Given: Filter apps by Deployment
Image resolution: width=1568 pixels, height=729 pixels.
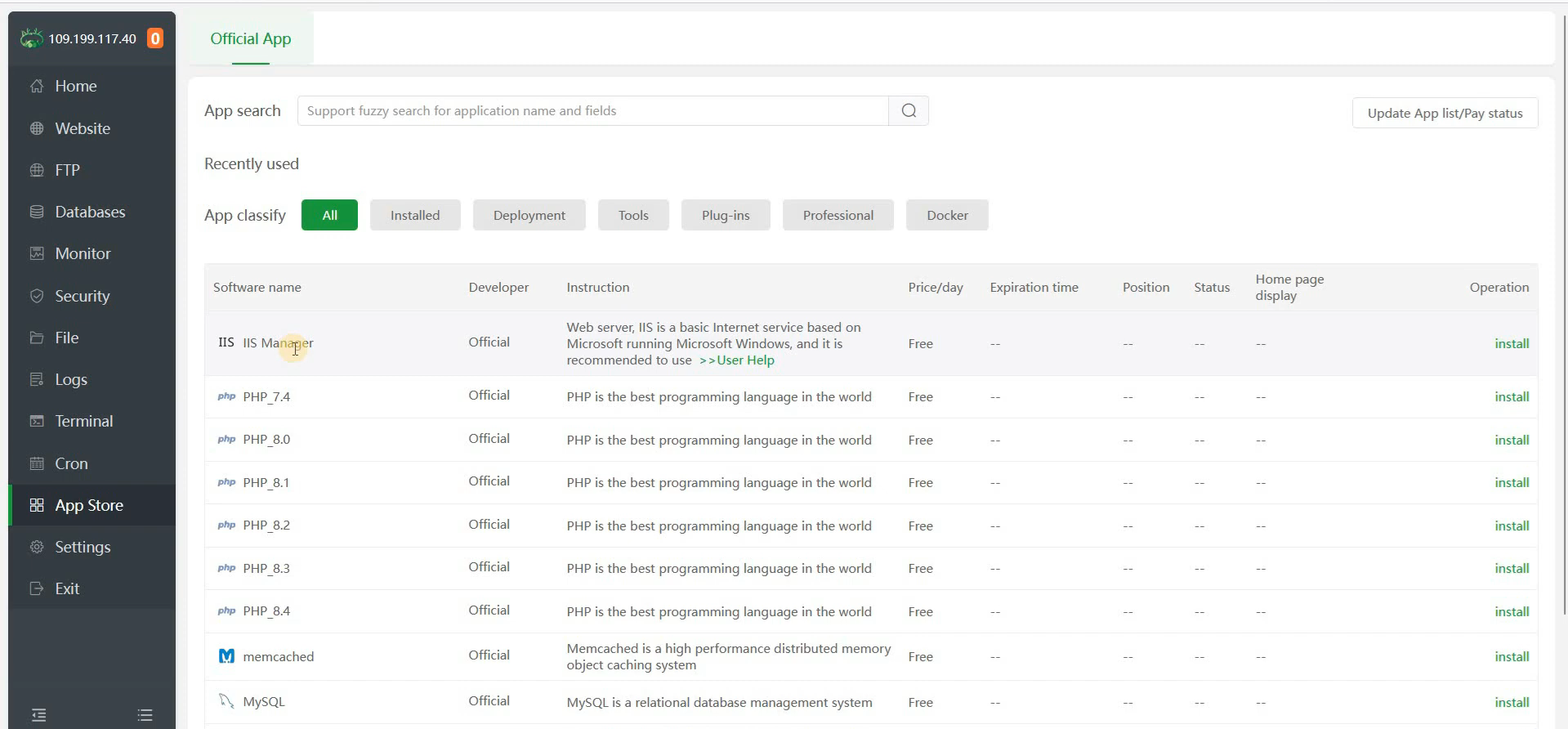Looking at the screenshot, I should [x=529, y=215].
